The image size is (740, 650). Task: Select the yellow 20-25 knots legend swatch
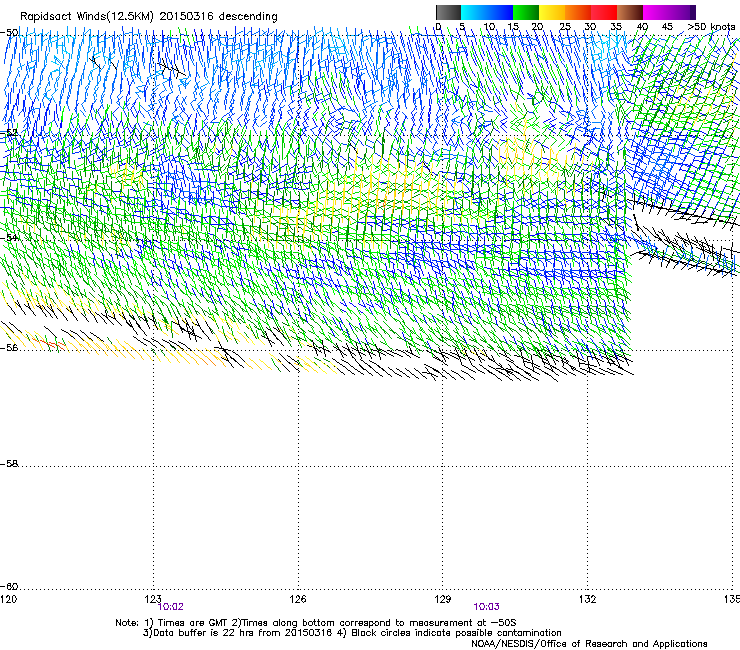coord(552,12)
